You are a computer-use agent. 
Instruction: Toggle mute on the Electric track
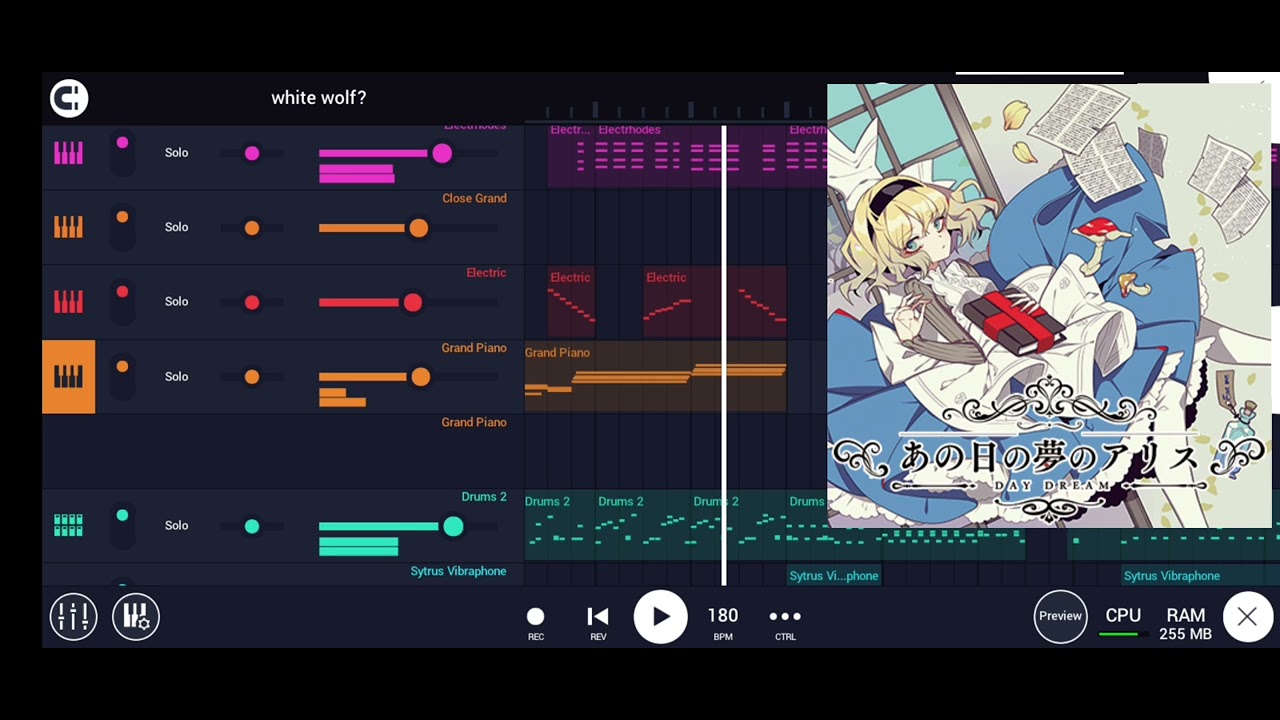point(122,301)
